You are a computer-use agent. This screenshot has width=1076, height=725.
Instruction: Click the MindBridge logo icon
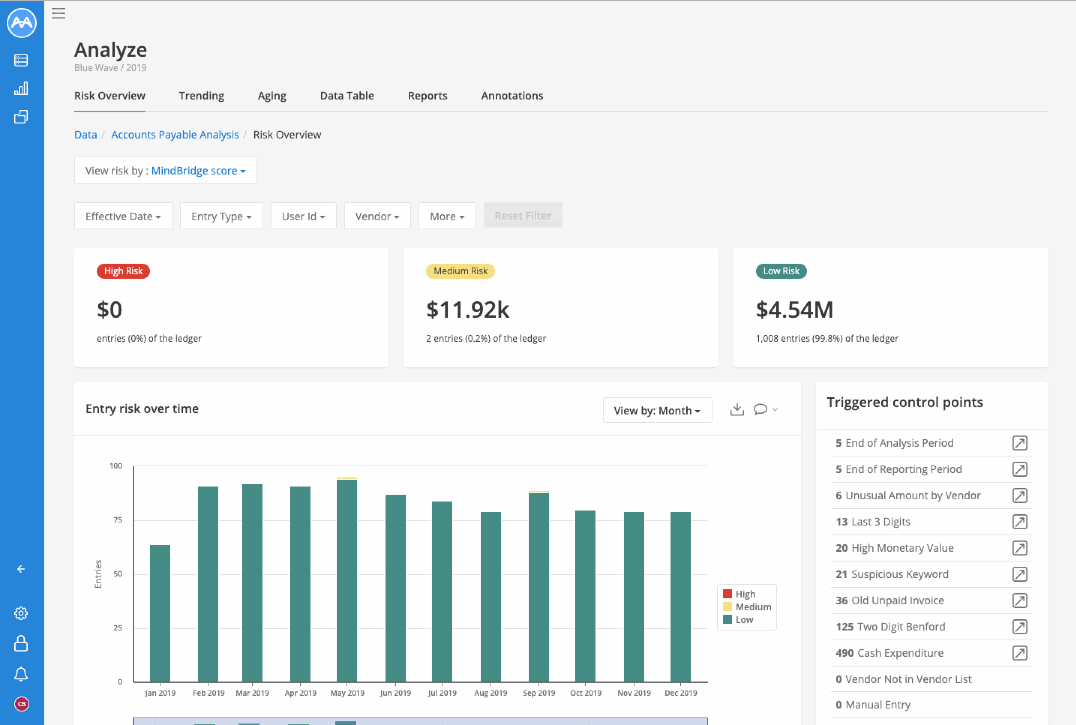(x=21, y=23)
